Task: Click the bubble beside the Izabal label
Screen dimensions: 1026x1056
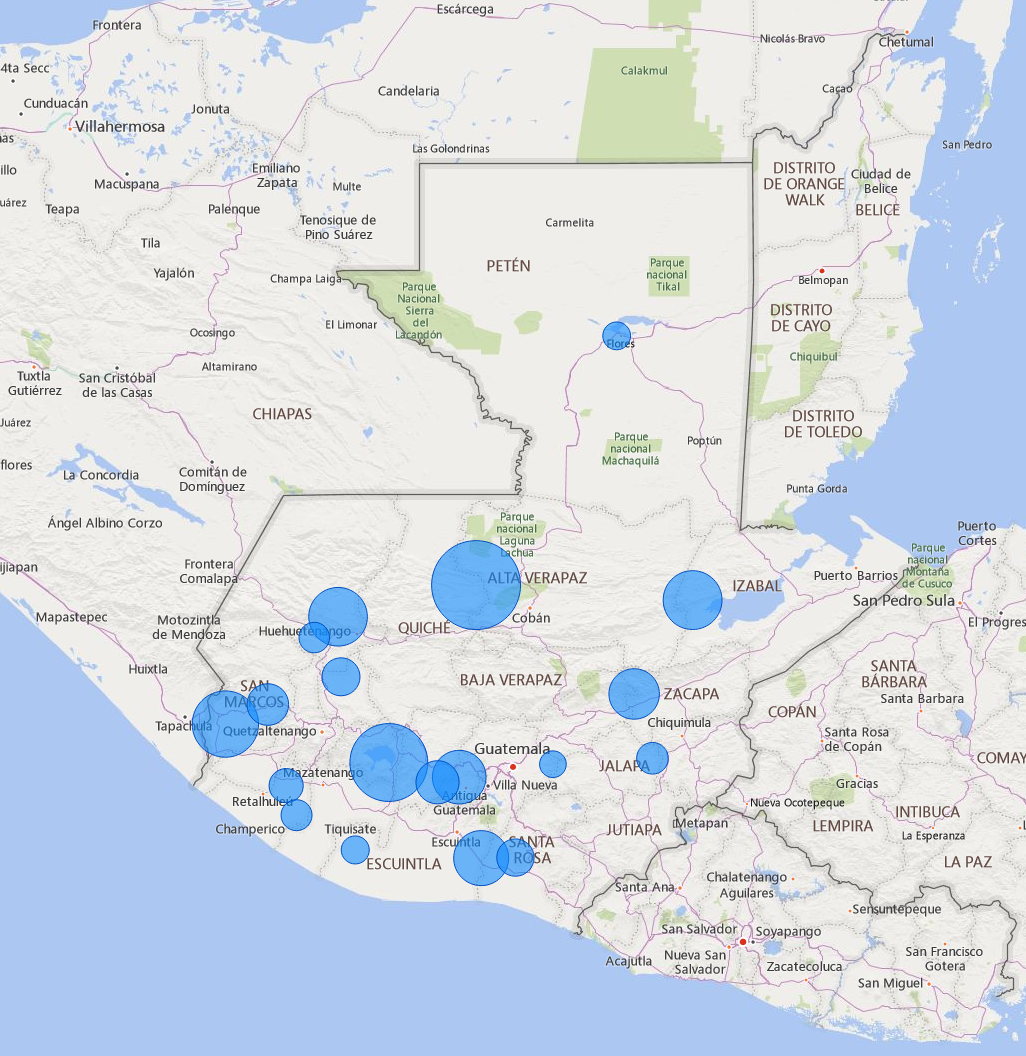Action: pyautogui.click(x=693, y=600)
